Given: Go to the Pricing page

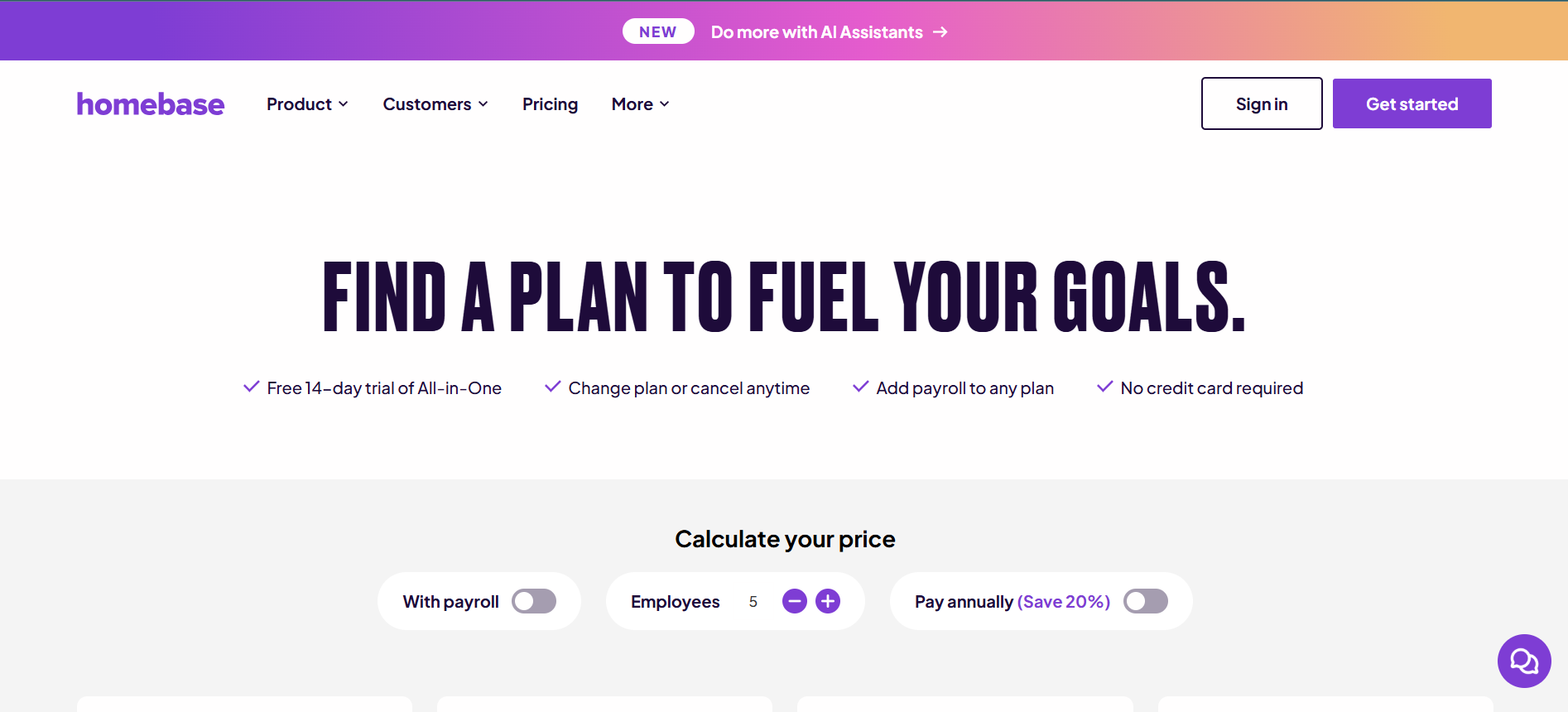Looking at the screenshot, I should point(550,104).
